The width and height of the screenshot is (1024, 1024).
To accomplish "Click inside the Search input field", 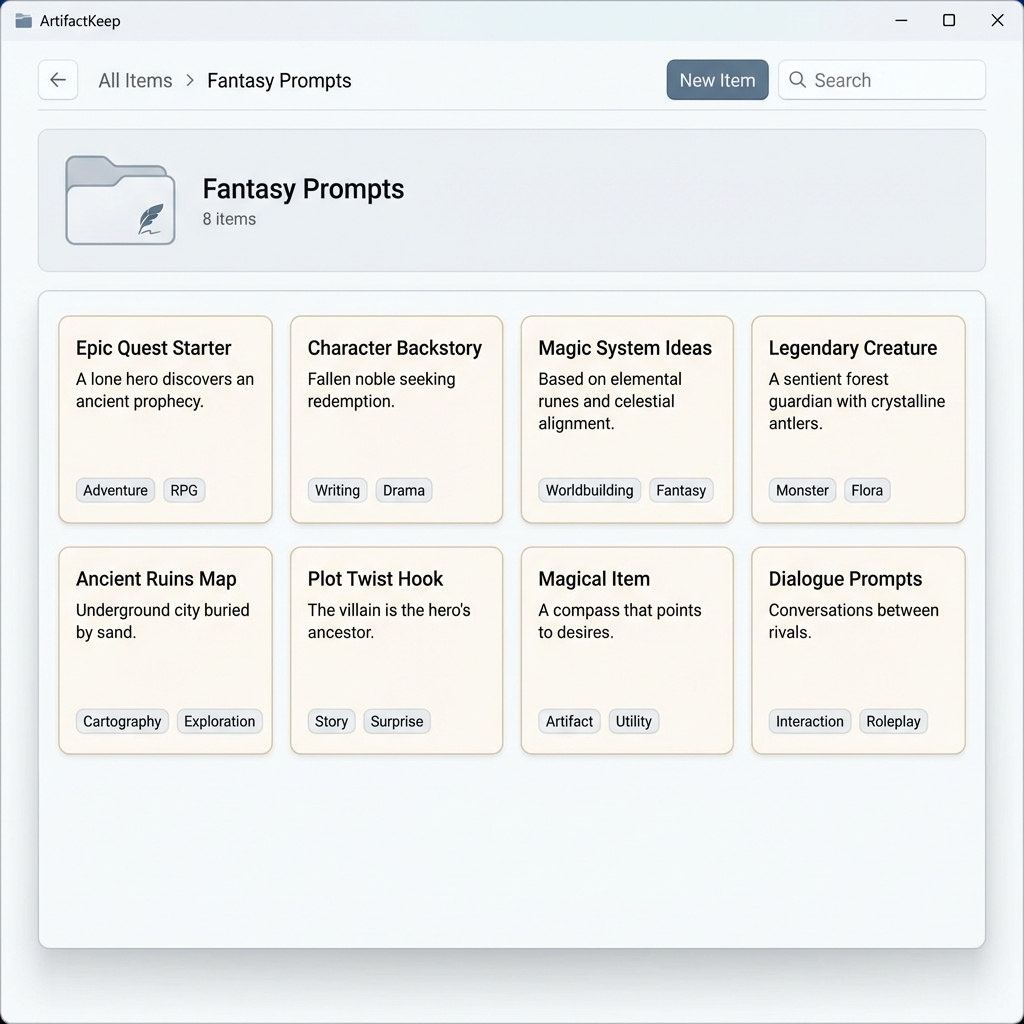I will pos(890,80).
